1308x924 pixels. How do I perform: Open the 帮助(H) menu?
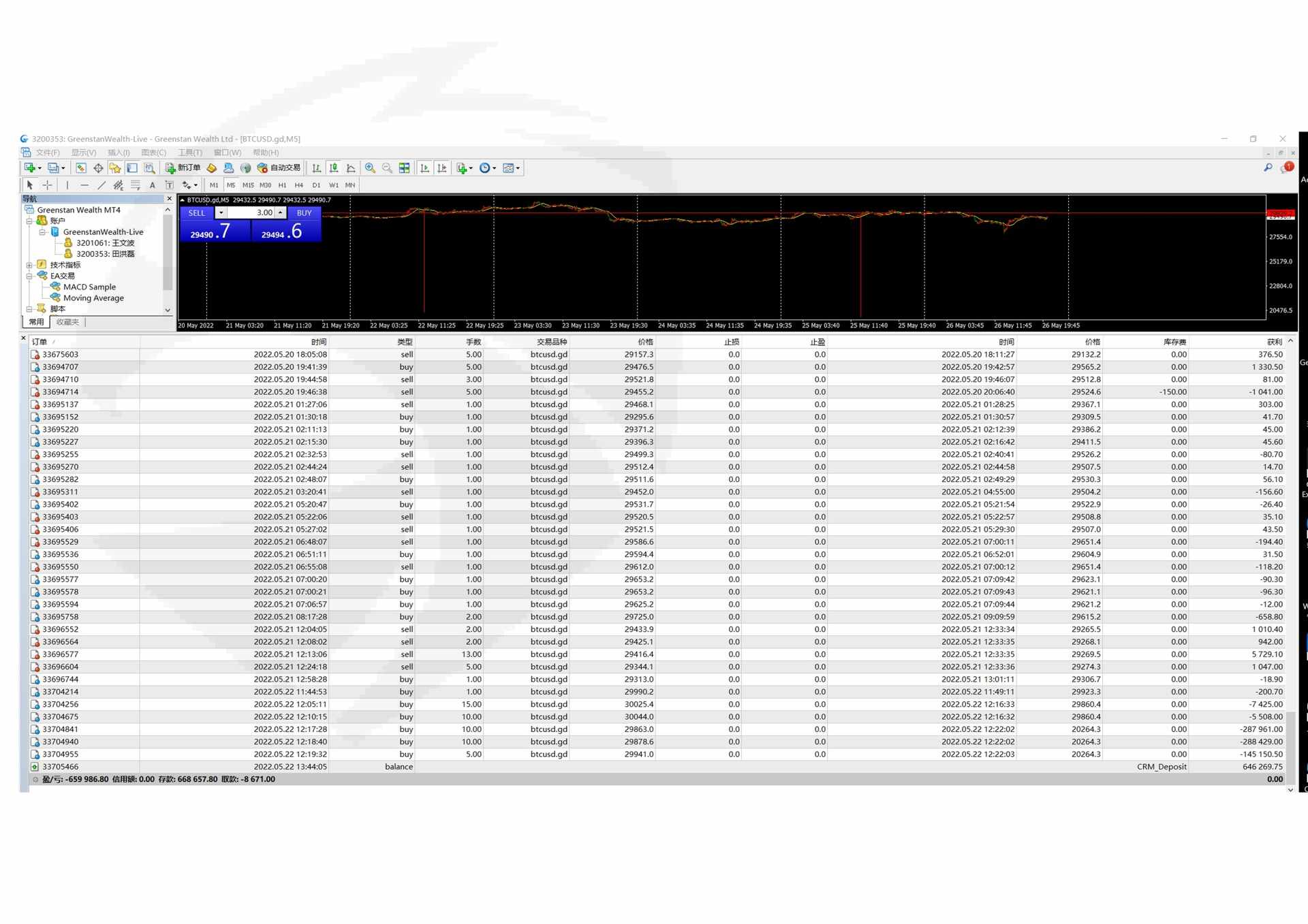point(266,153)
